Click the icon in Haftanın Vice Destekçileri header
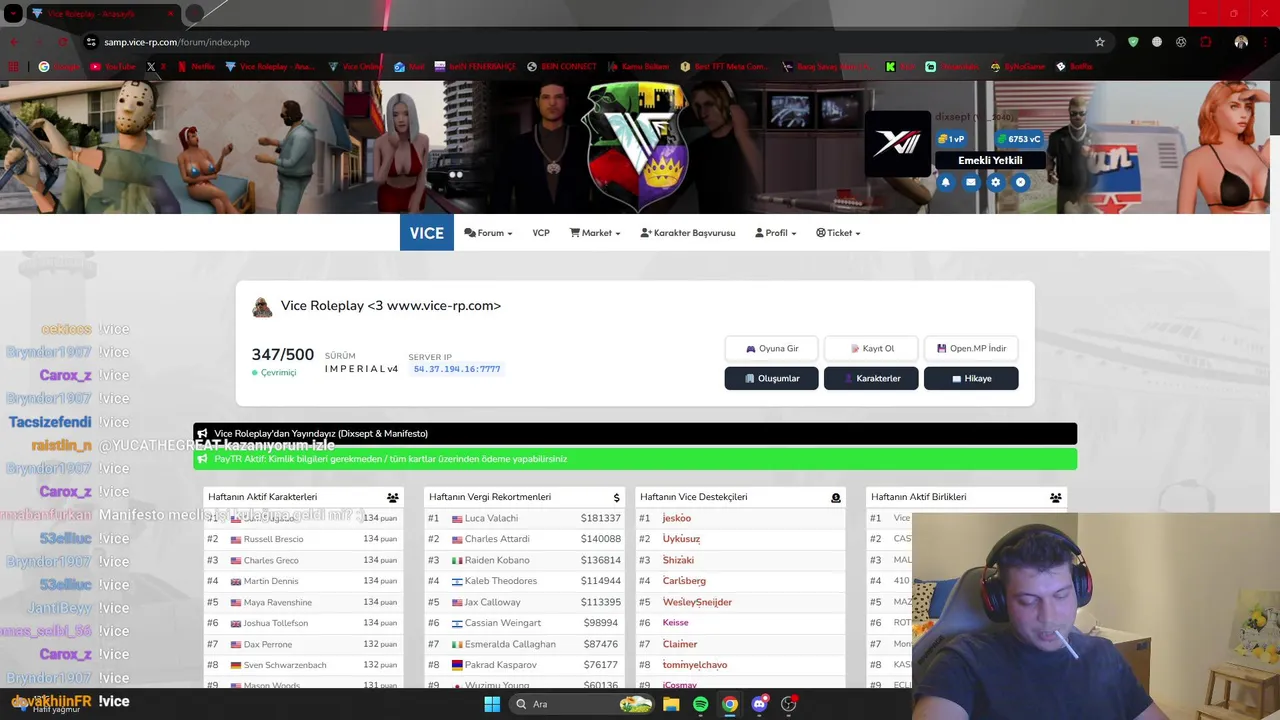Screen dimensions: 1280x720 (836, 497)
